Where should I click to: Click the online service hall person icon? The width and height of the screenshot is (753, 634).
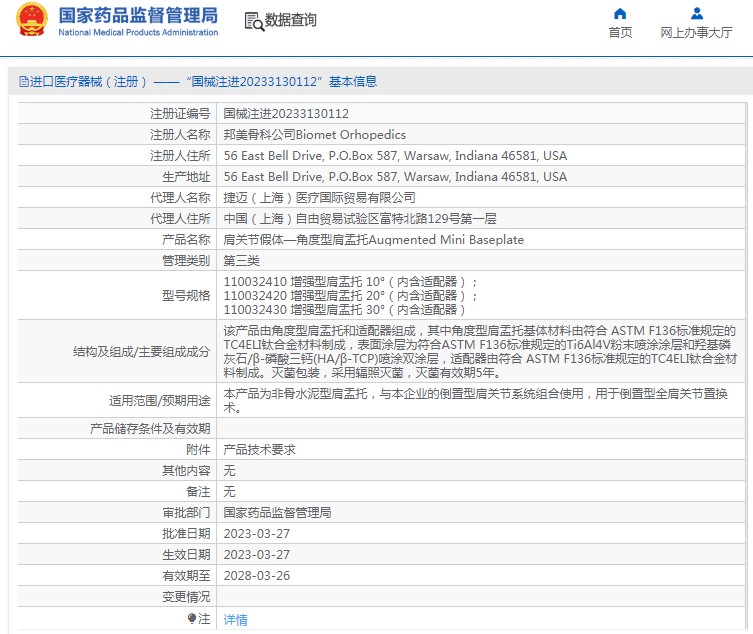point(696,13)
